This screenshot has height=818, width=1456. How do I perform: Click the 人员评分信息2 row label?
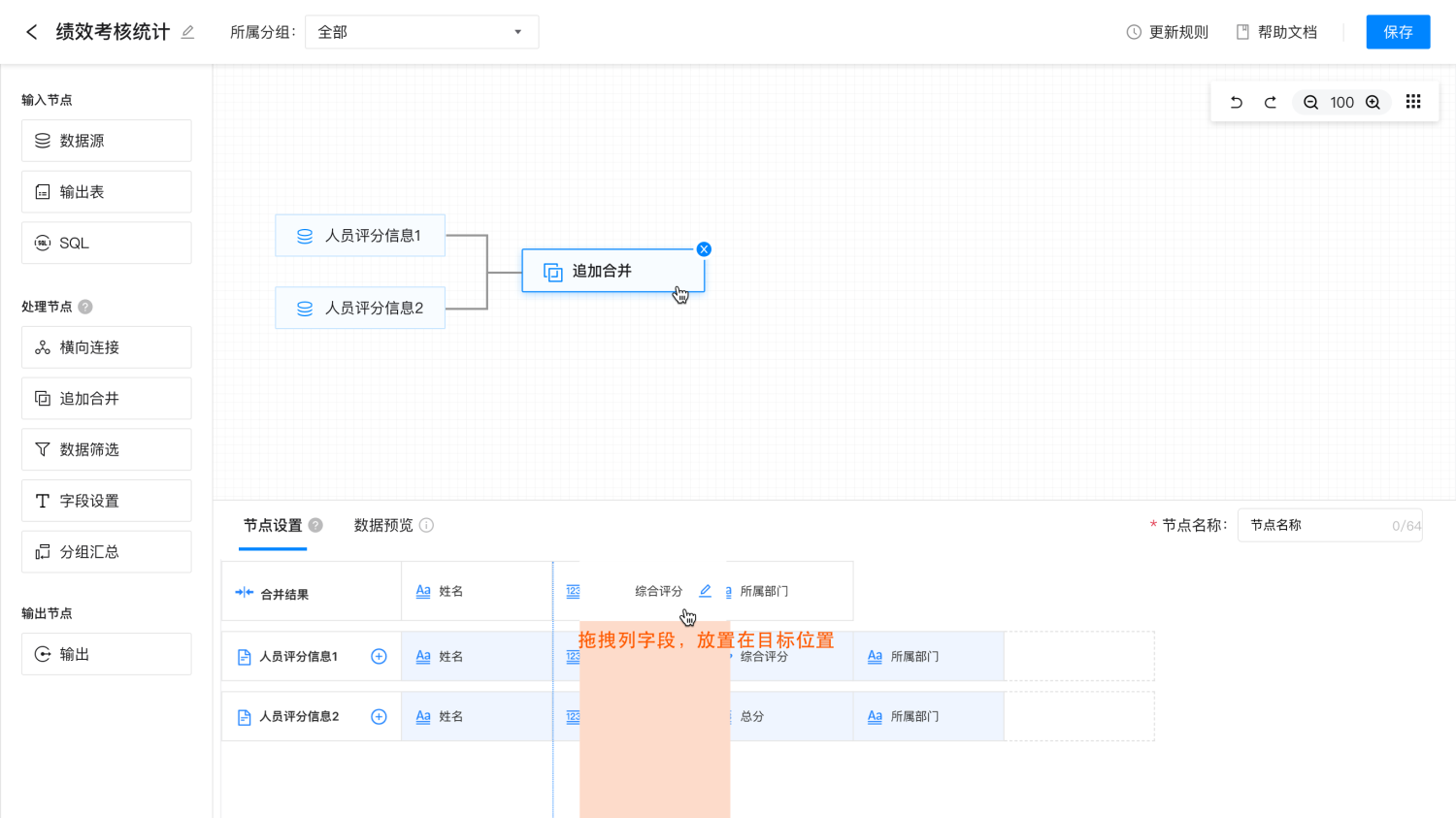(299, 717)
